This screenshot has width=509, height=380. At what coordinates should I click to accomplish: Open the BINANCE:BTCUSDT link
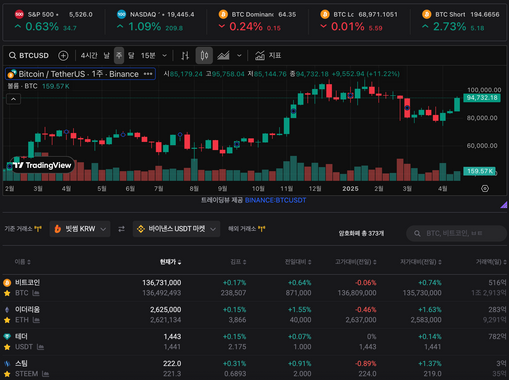[x=275, y=200]
